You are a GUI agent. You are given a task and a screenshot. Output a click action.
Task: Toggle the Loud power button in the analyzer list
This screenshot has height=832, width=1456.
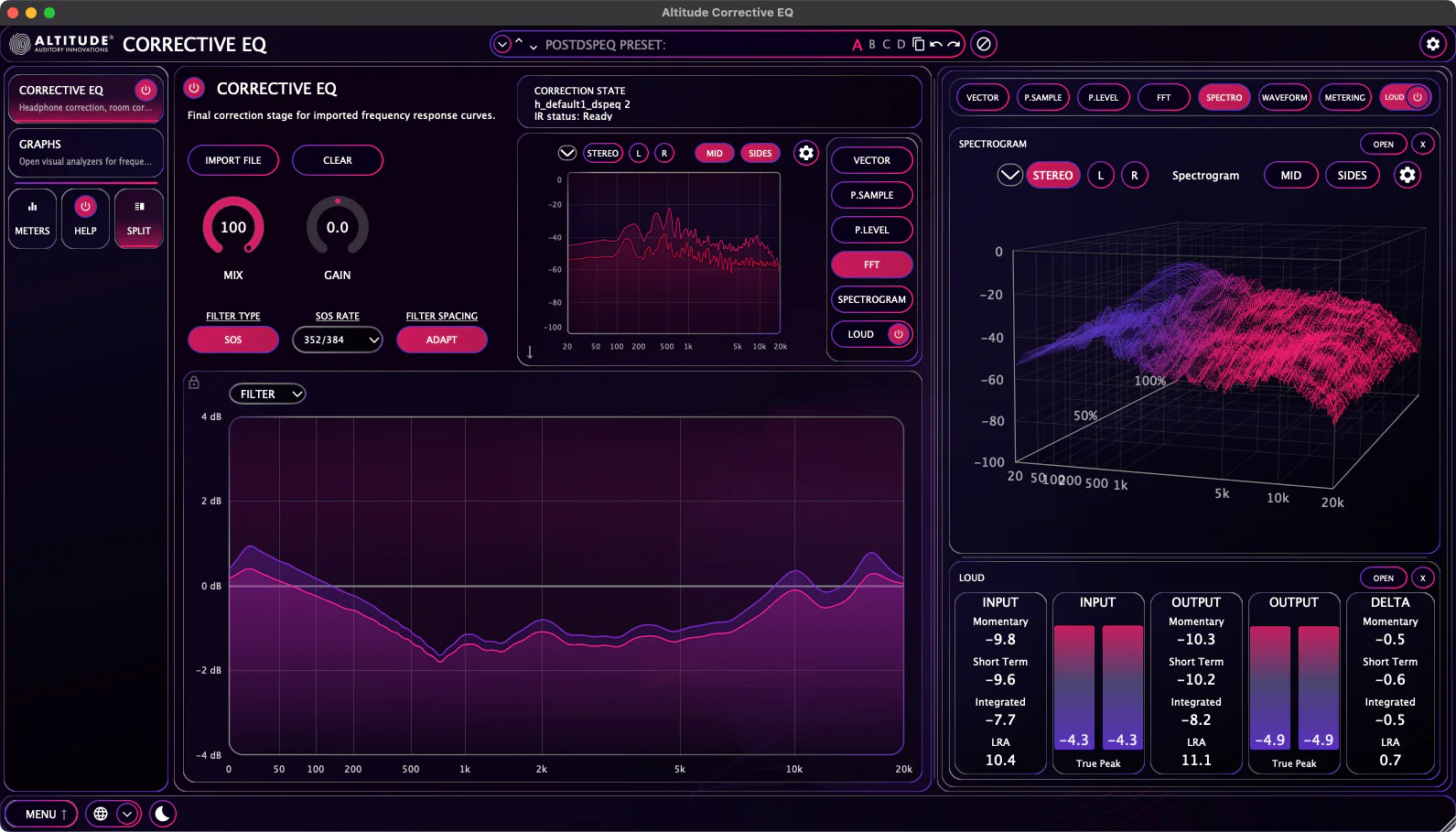click(x=899, y=334)
